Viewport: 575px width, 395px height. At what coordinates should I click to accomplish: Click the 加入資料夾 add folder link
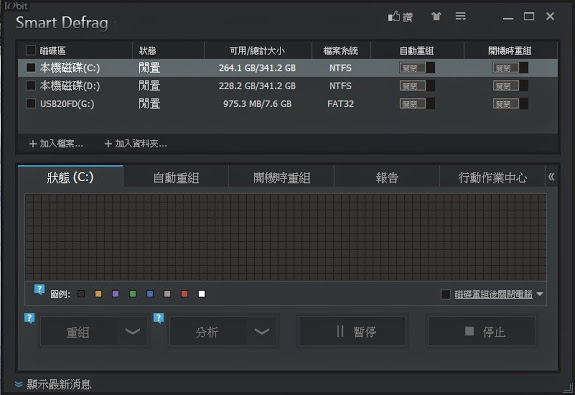[x=136, y=143]
